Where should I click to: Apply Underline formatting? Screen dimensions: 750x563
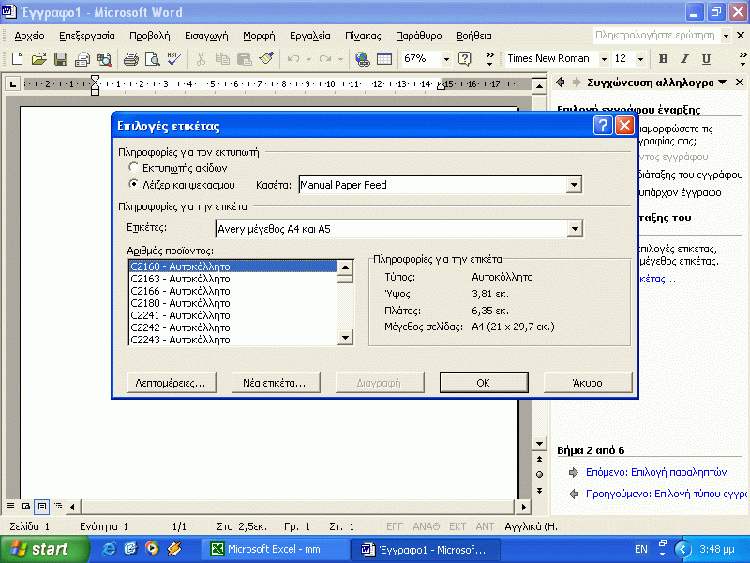click(x=706, y=59)
